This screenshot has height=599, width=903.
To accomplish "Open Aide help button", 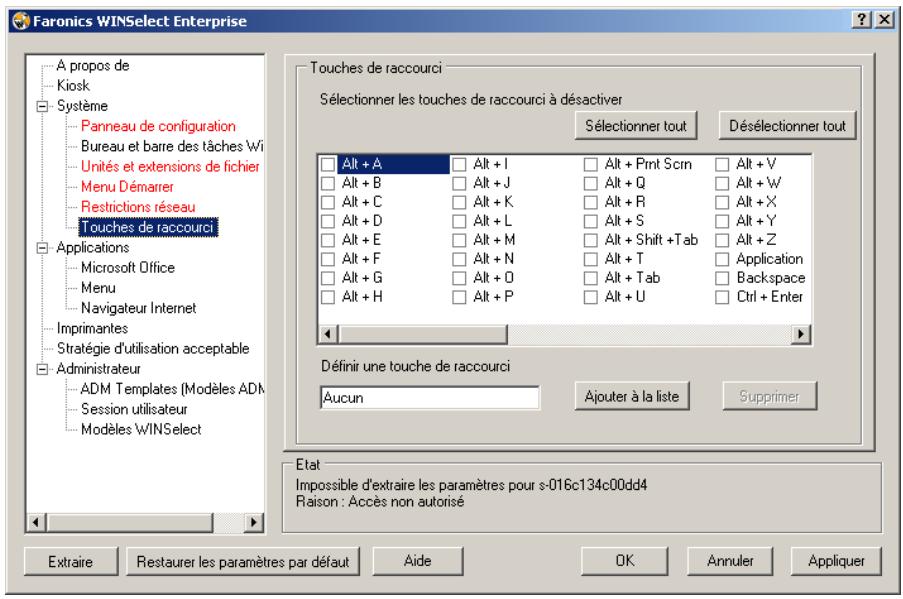I will (418, 561).
